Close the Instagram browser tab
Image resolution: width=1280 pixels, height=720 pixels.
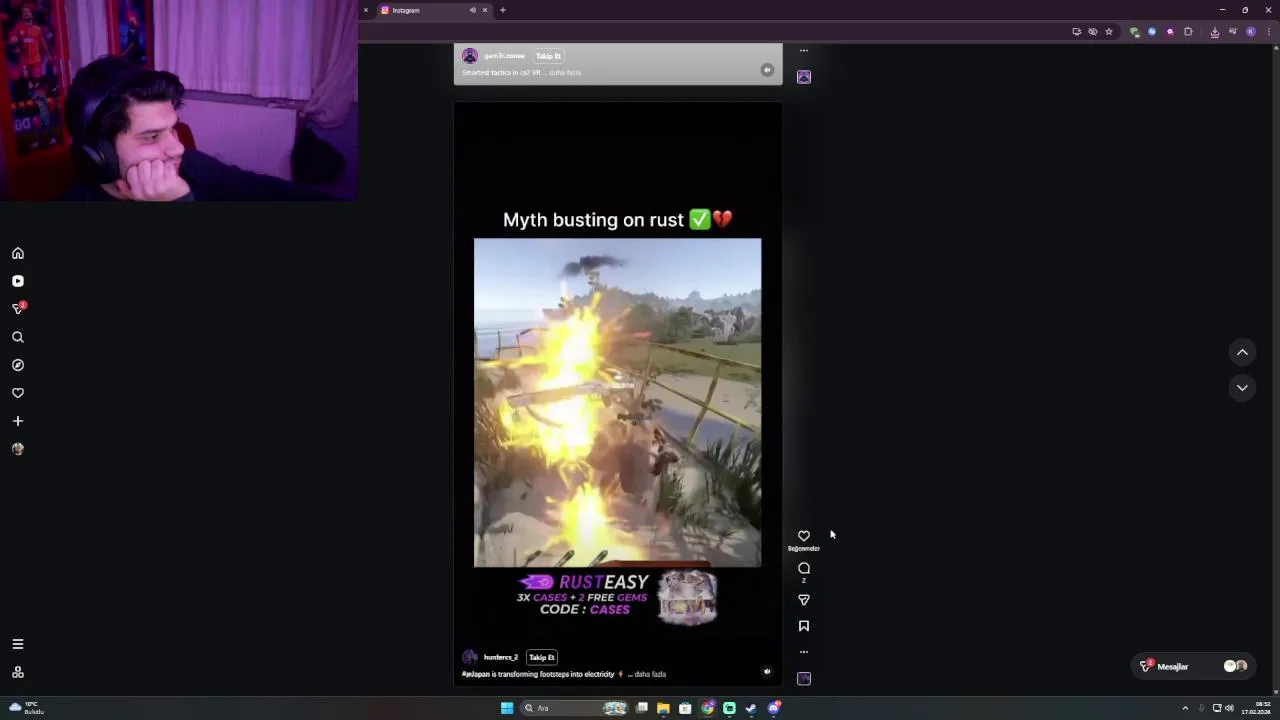pyautogui.click(x=485, y=10)
